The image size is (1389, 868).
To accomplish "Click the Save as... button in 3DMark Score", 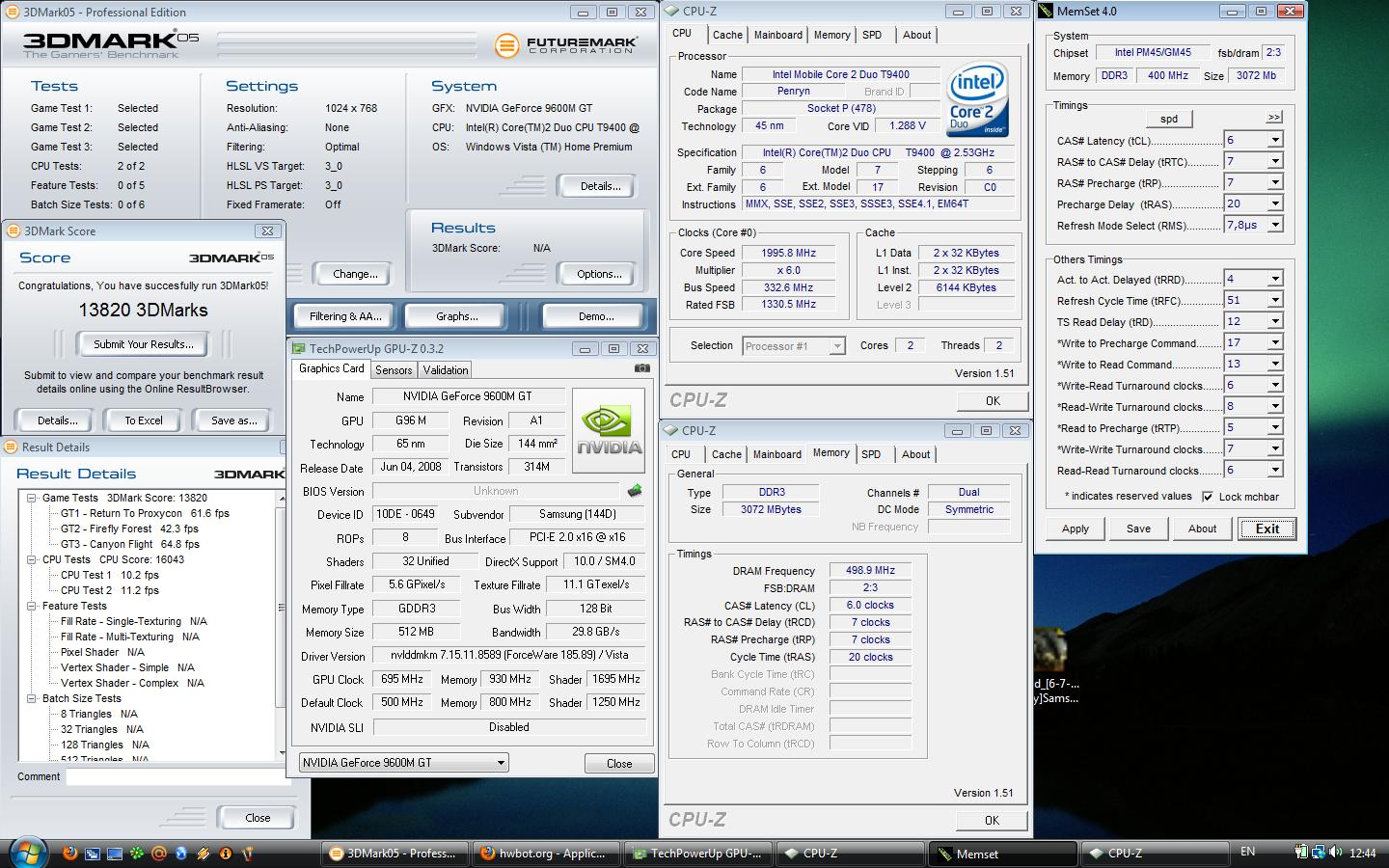I will click(233, 420).
